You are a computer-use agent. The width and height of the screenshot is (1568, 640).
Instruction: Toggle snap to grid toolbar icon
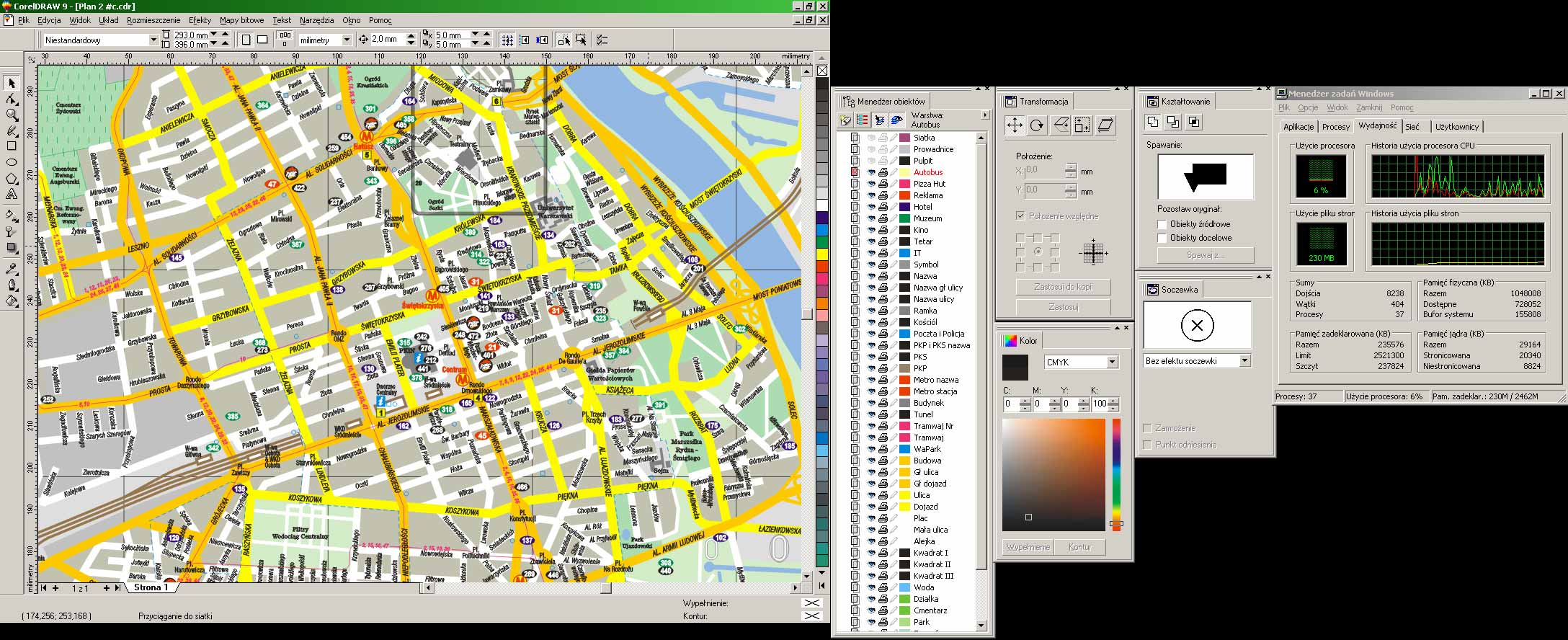tap(507, 40)
